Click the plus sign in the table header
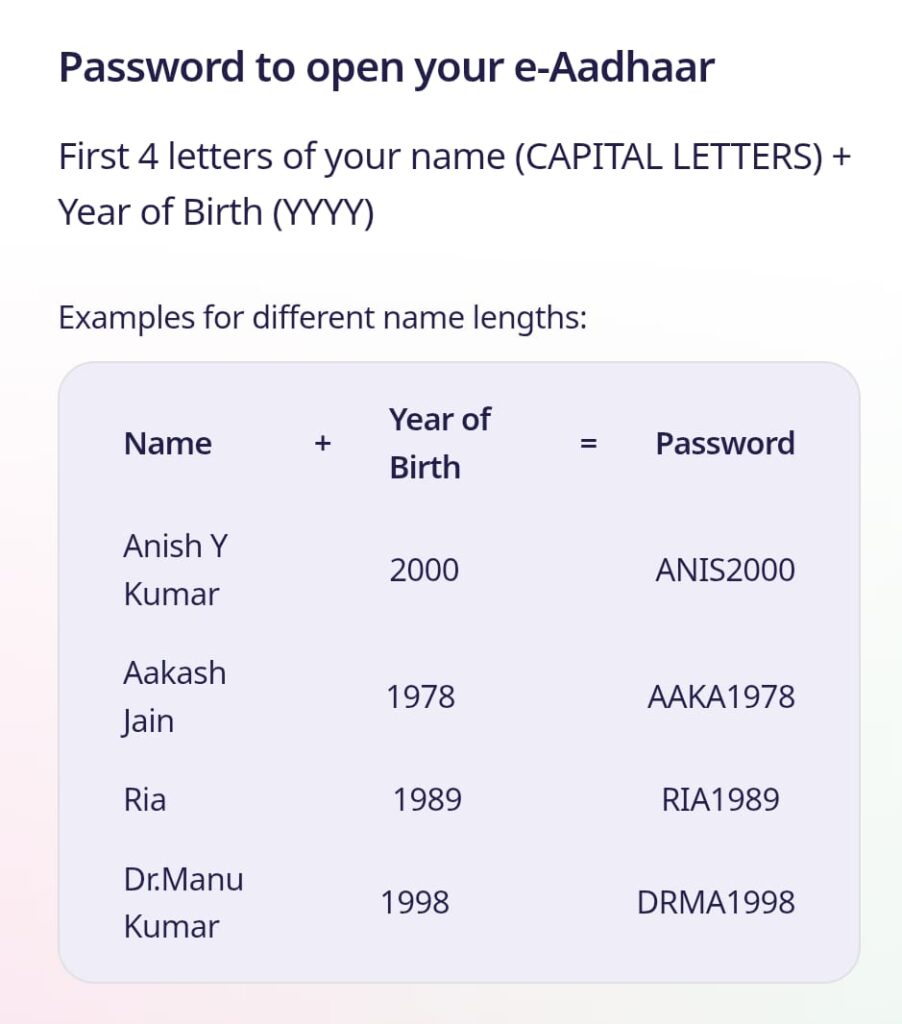Image resolution: width=902 pixels, height=1024 pixels. click(x=323, y=443)
